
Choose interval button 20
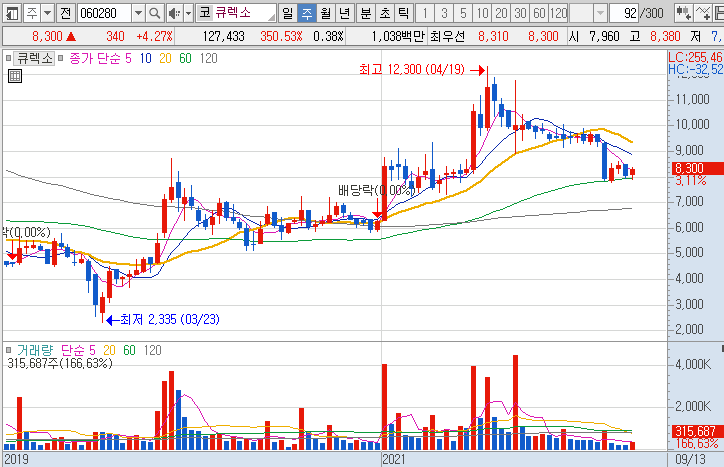[x=501, y=13]
